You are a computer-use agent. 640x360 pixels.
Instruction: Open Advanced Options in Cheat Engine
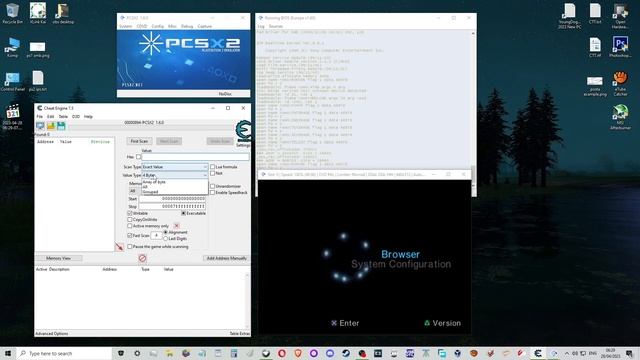pos(52,334)
